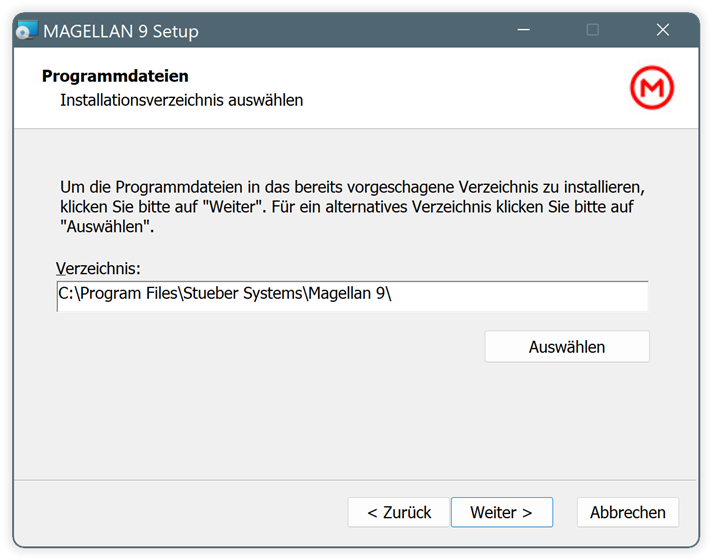The image size is (712, 560).
Task: Close the MAGELLAN 9 Setup window
Action: tap(663, 30)
